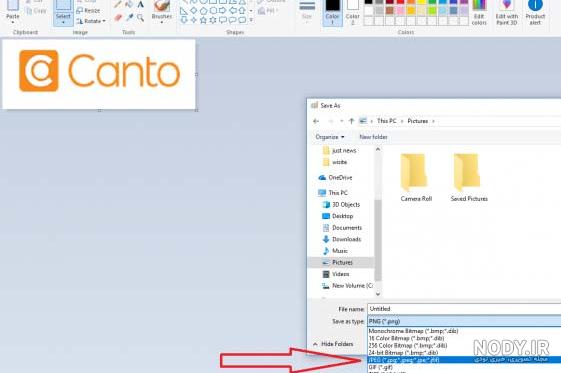
Task: Expand the shapes gallery more arrow
Action: [x=251, y=20]
